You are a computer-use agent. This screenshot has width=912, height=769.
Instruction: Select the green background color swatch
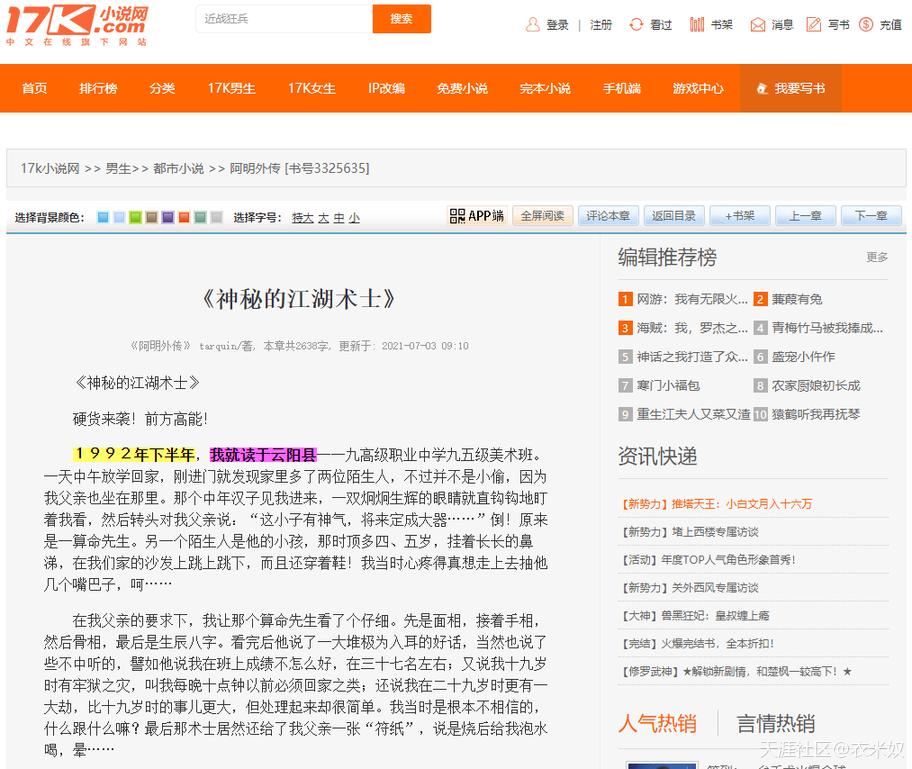click(136, 218)
